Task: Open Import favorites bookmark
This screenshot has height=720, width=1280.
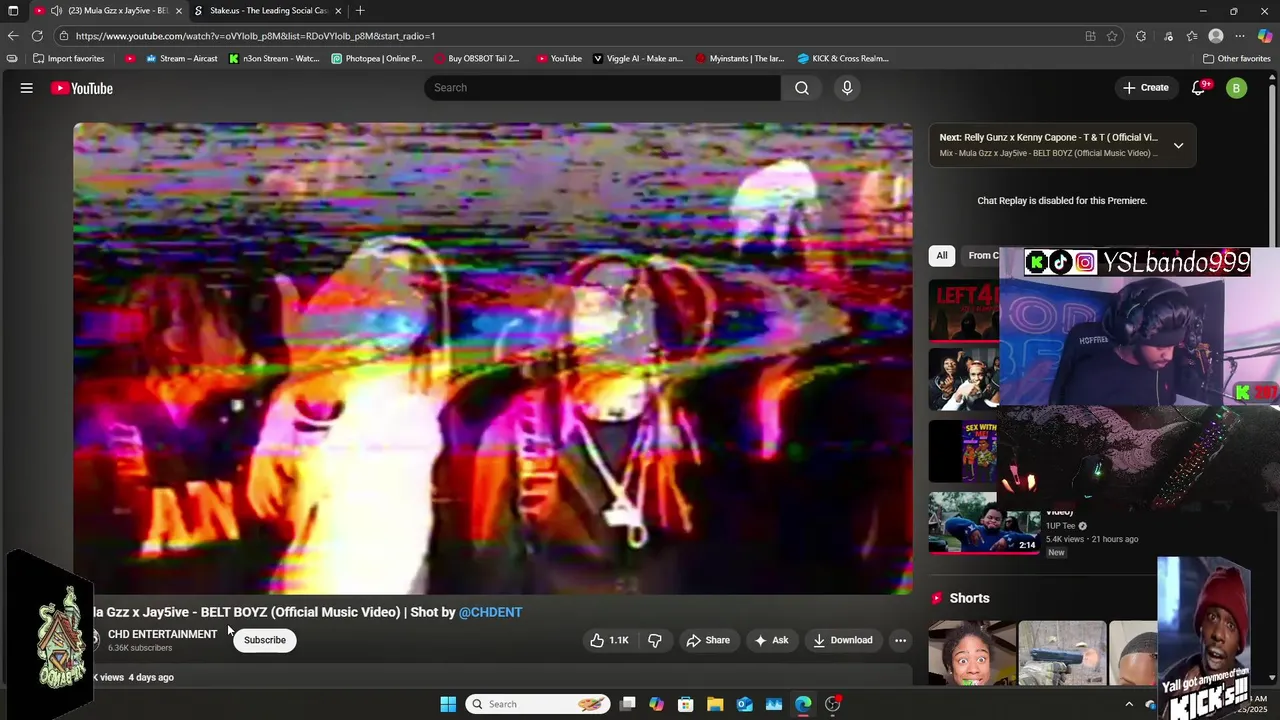Action: pyautogui.click(x=68, y=58)
